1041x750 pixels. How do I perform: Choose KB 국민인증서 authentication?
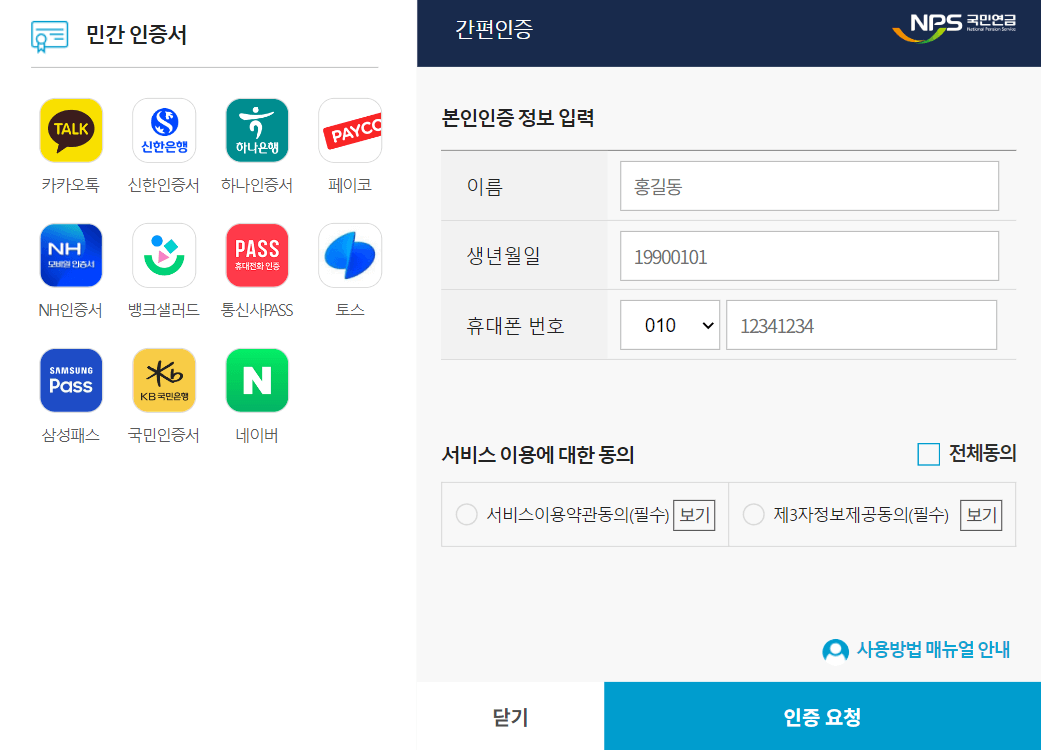click(163, 380)
